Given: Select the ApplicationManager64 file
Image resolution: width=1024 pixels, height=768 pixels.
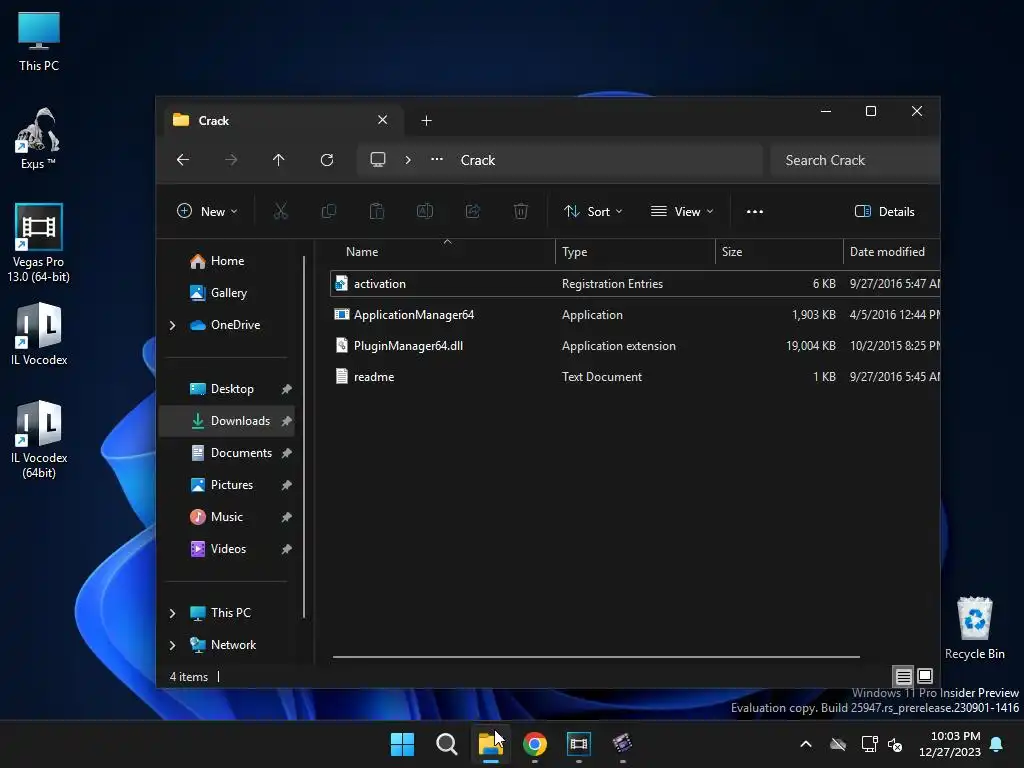Looking at the screenshot, I should click(635, 315).
